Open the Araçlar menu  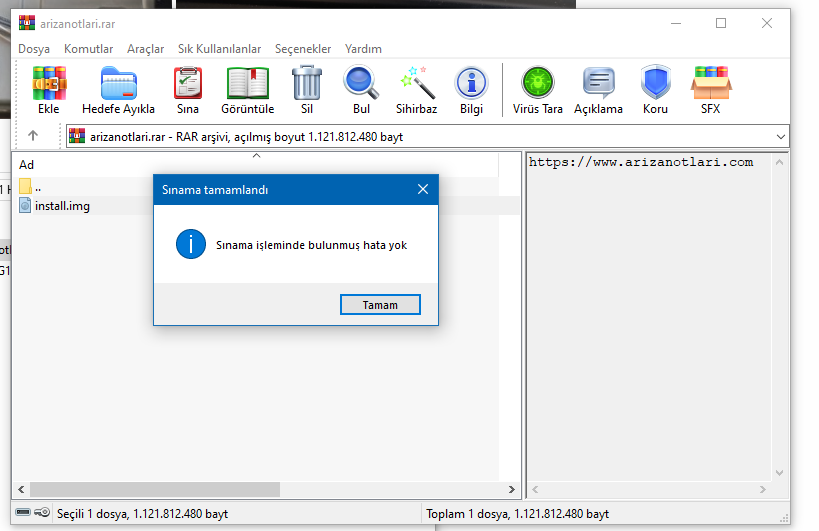pos(145,49)
